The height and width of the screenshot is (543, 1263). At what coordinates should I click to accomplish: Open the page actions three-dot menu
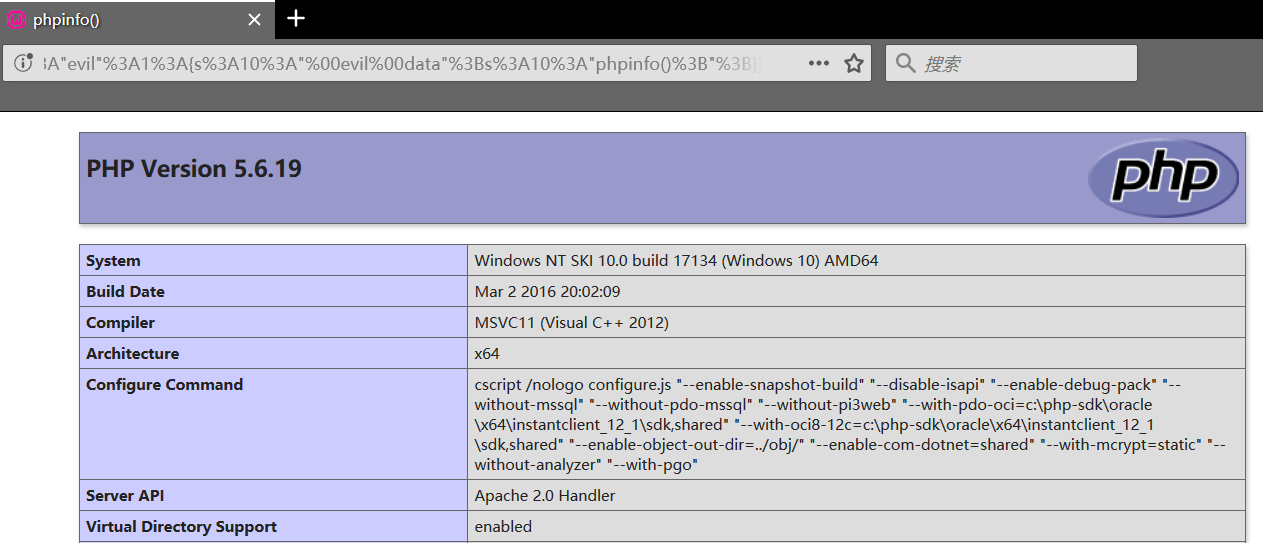tap(818, 63)
